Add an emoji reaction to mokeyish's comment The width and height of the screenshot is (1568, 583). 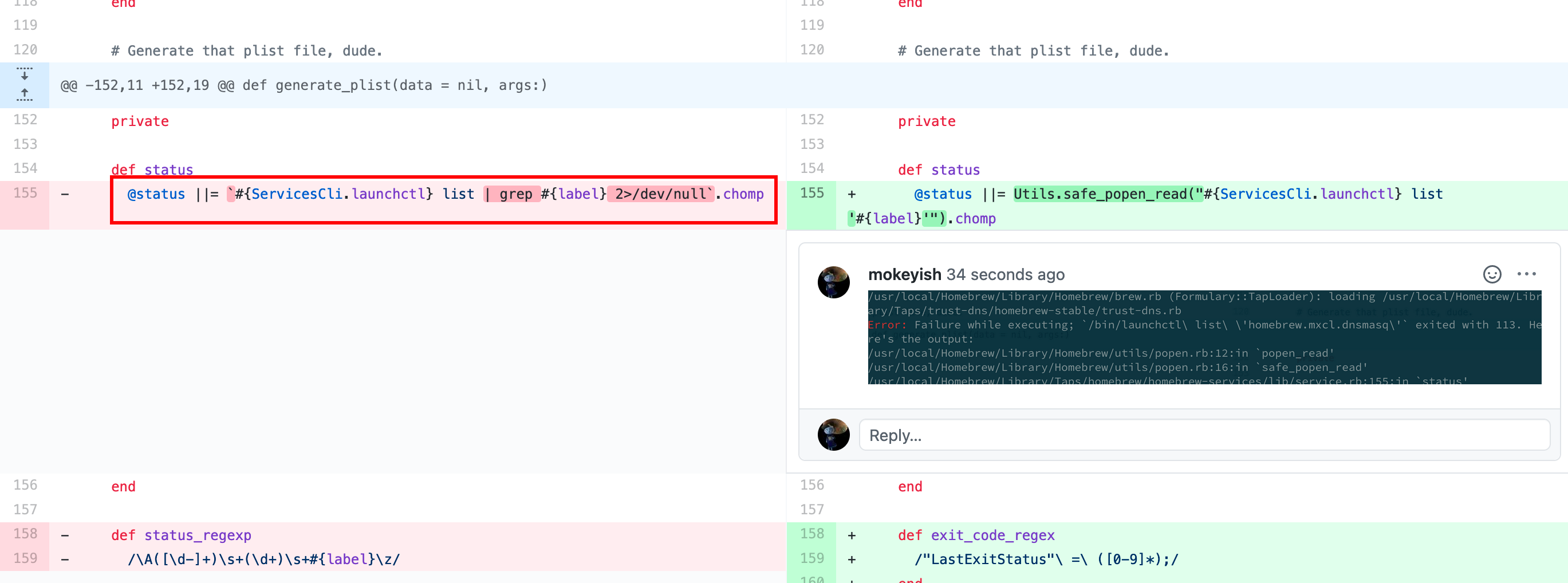point(1492,274)
